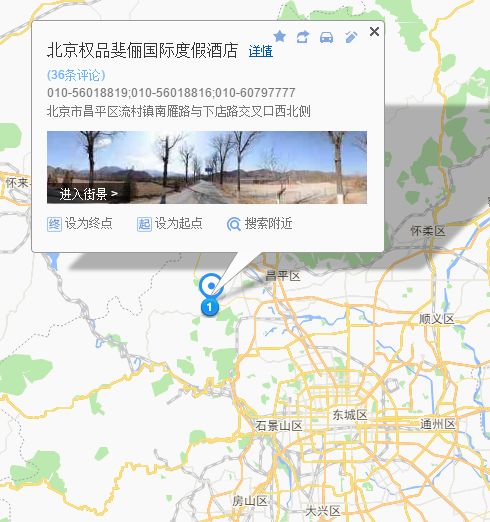This screenshot has height=522, width=490.
Task: Click the 怀柔区 district label
Action: [x=428, y=231]
